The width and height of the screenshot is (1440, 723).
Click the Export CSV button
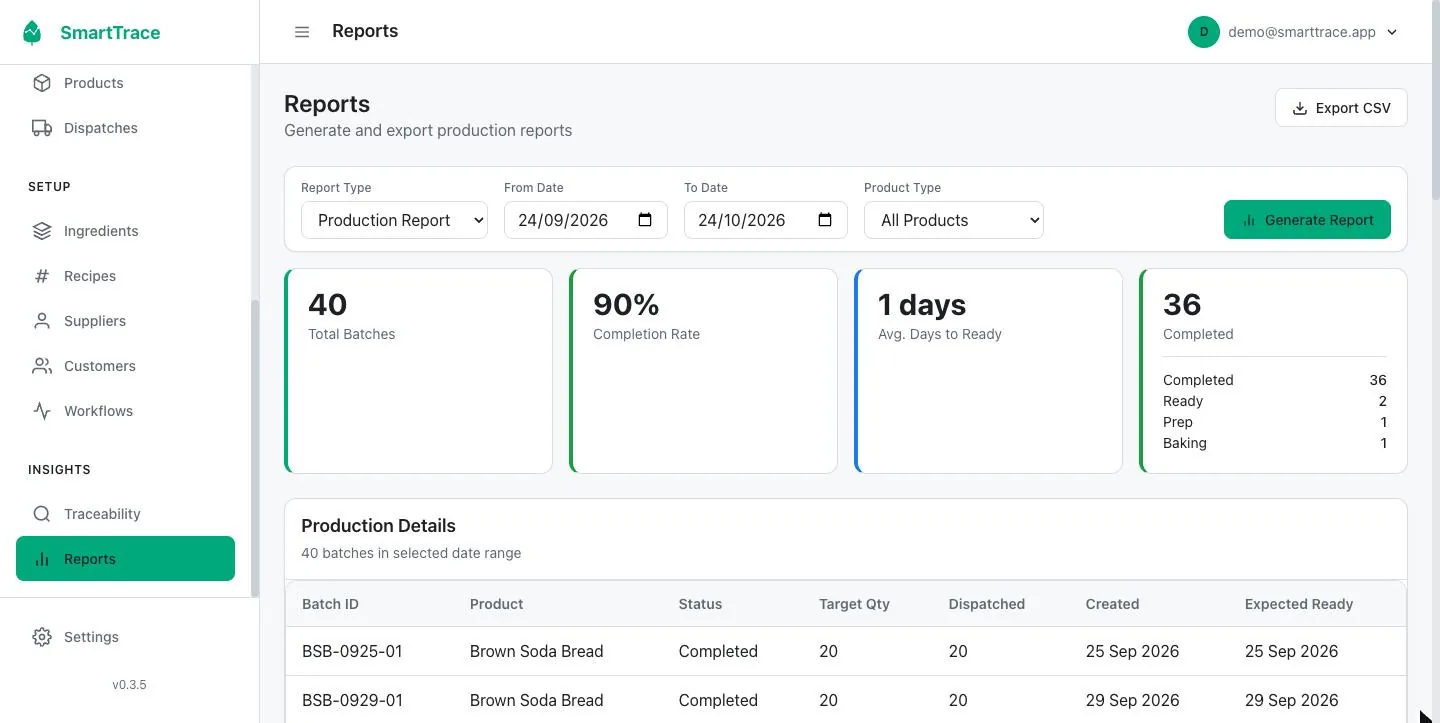click(x=1341, y=108)
